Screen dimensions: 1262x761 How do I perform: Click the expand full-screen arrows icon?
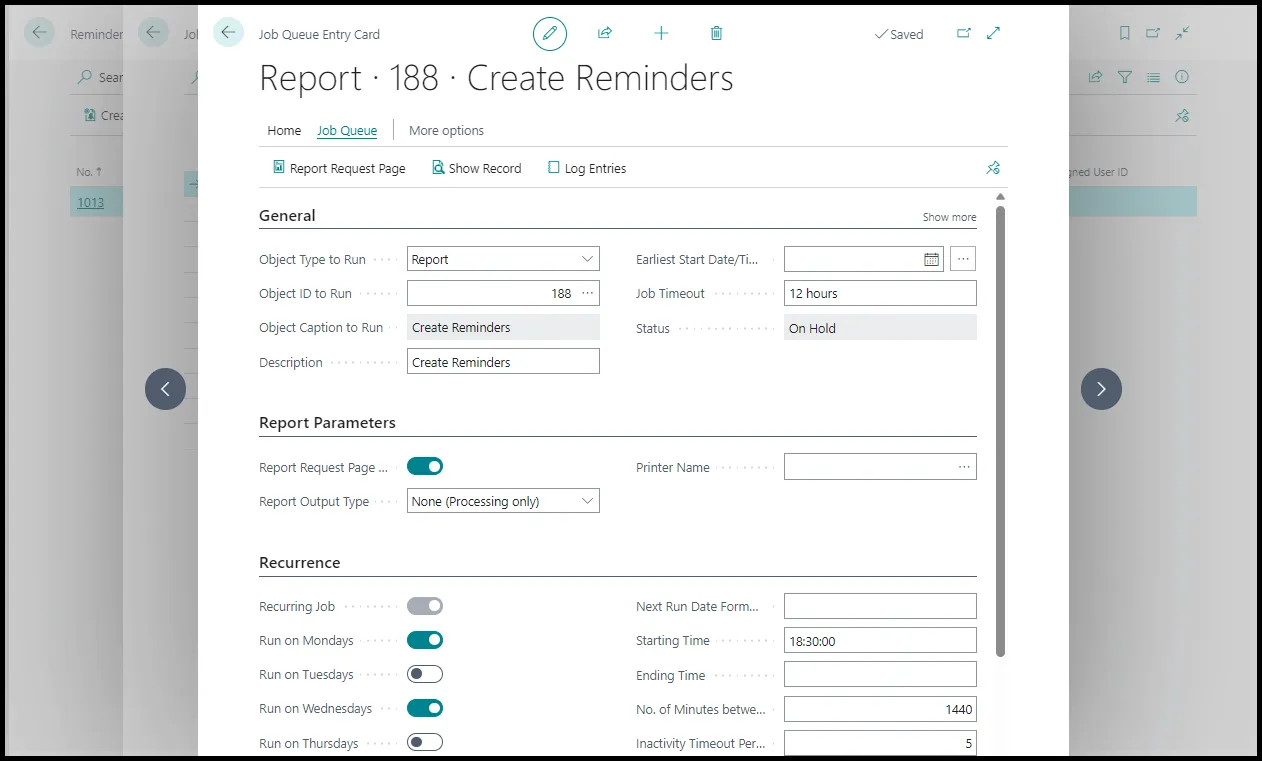coord(993,33)
